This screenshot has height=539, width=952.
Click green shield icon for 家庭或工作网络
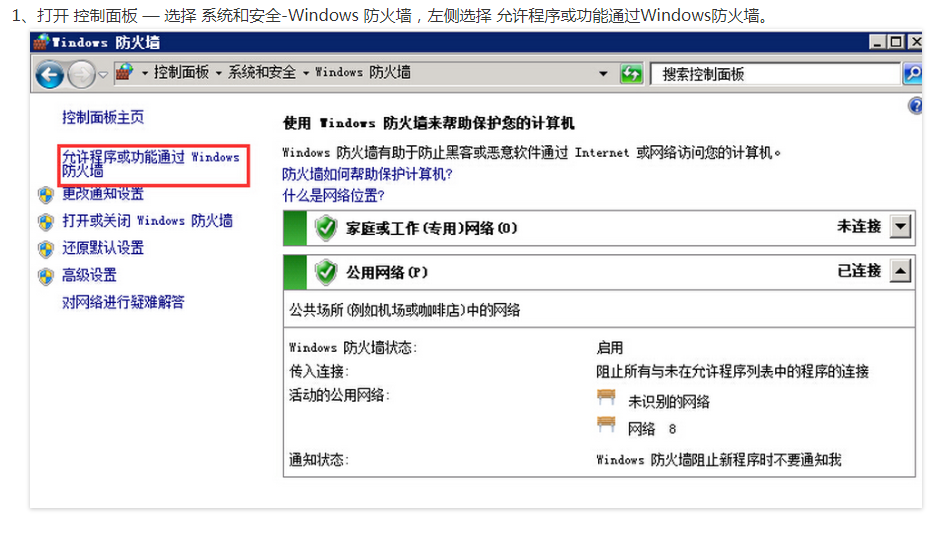point(326,228)
